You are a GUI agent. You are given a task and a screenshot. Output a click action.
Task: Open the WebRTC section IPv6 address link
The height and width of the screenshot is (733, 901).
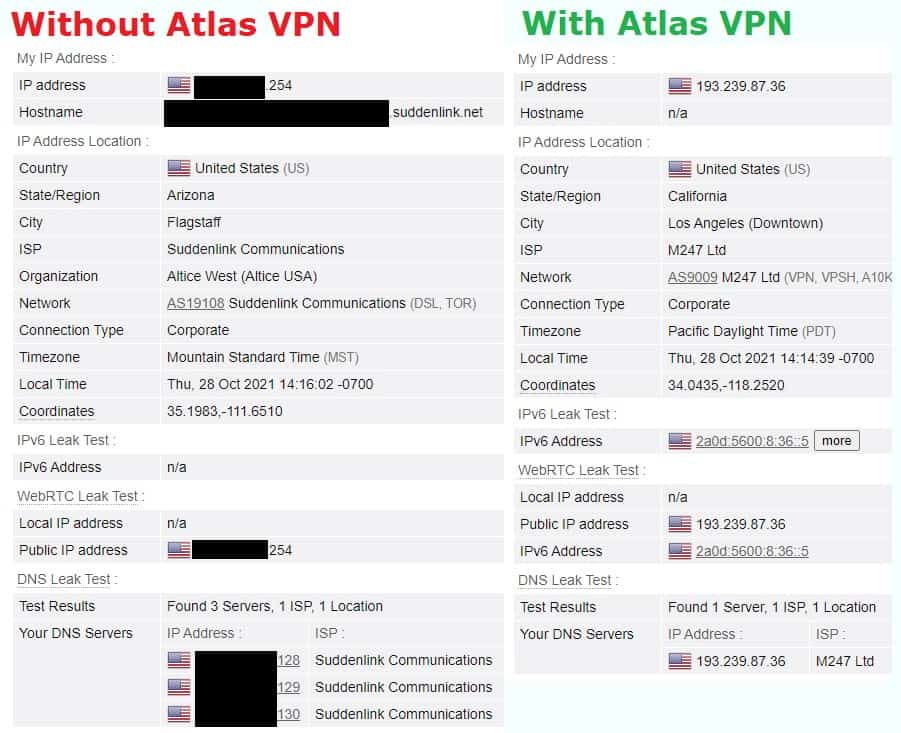[752, 551]
